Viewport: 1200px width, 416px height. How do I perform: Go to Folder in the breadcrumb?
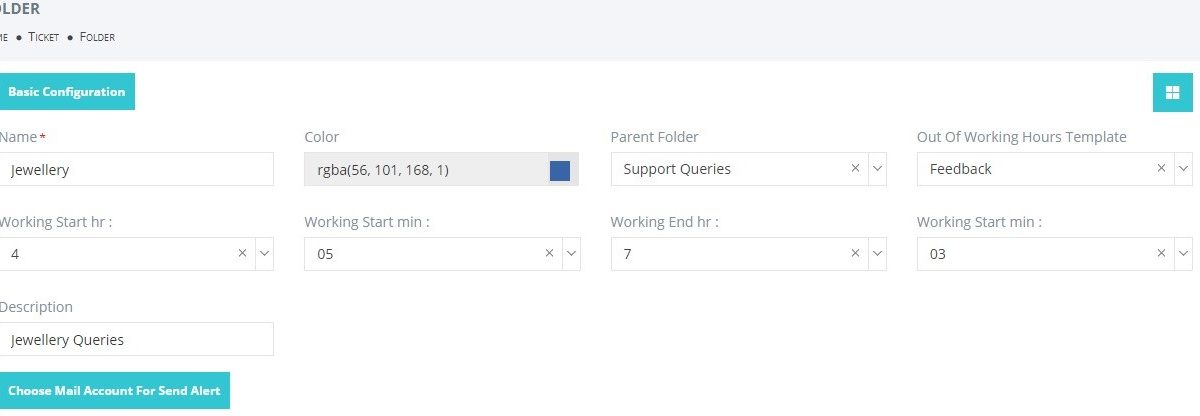pyautogui.click(x=97, y=37)
